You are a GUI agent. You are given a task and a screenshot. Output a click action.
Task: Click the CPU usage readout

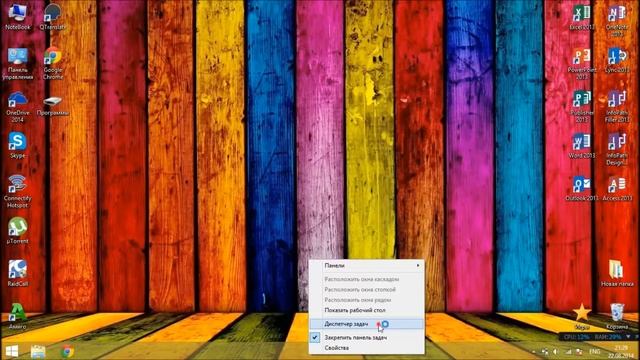577,337
